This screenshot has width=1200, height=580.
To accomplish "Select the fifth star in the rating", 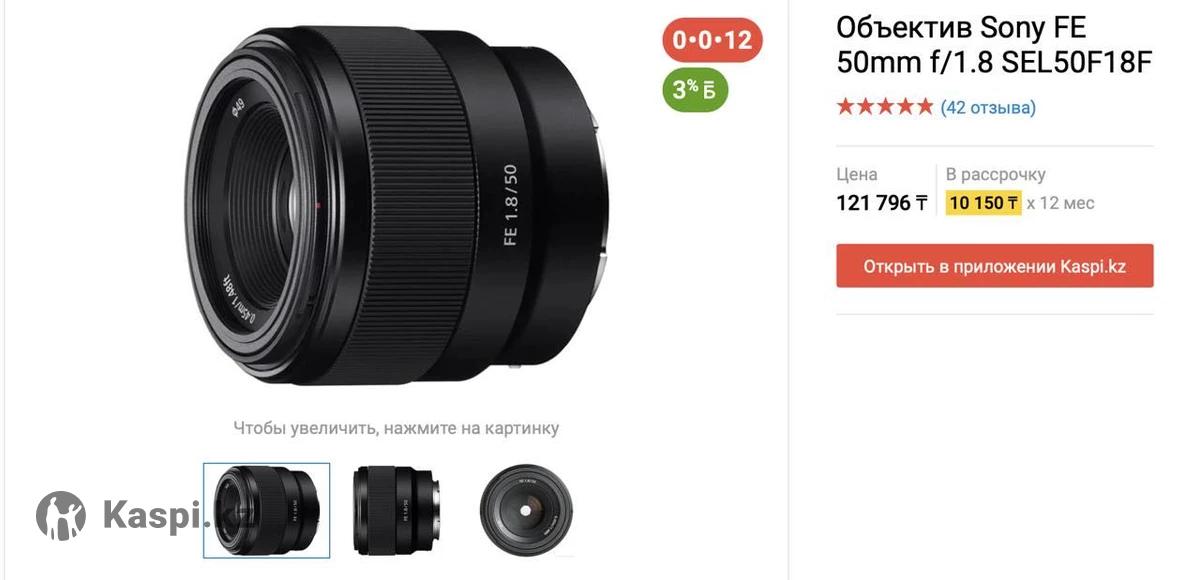I will click(x=924, y=107).
